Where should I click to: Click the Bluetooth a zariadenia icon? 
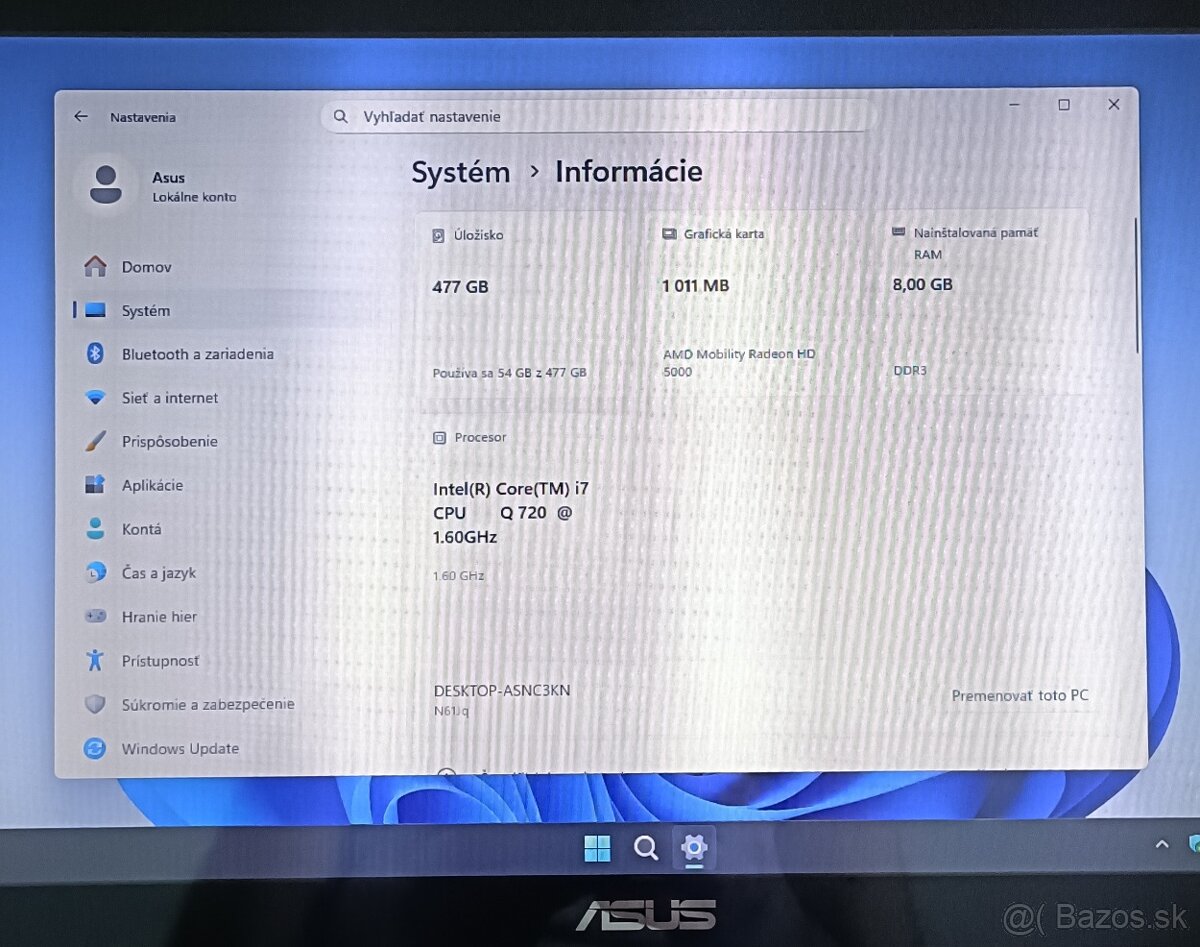click(95, 354)
